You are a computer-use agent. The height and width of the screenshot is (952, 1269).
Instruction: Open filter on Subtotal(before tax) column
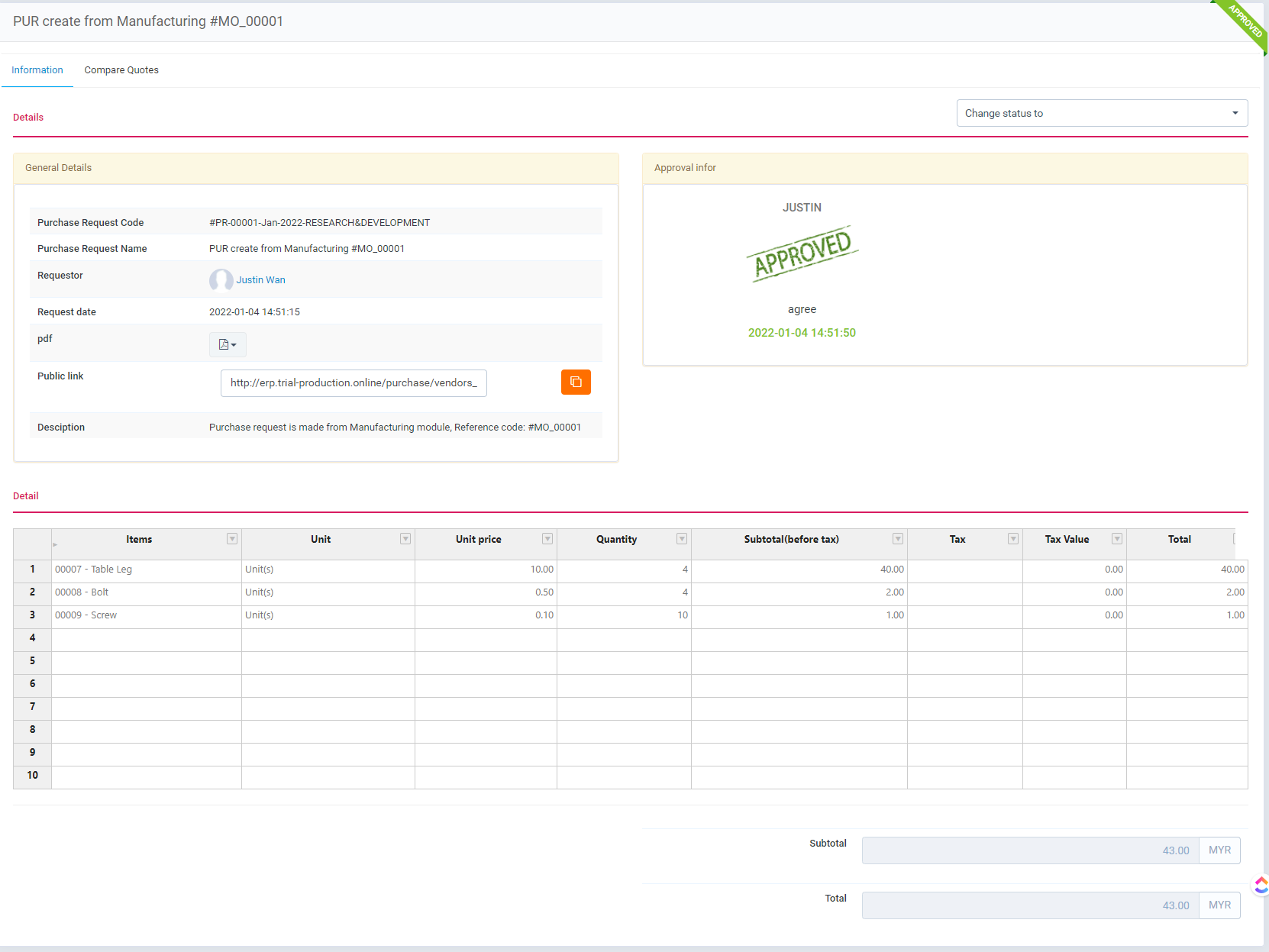(x=897, y=538)
